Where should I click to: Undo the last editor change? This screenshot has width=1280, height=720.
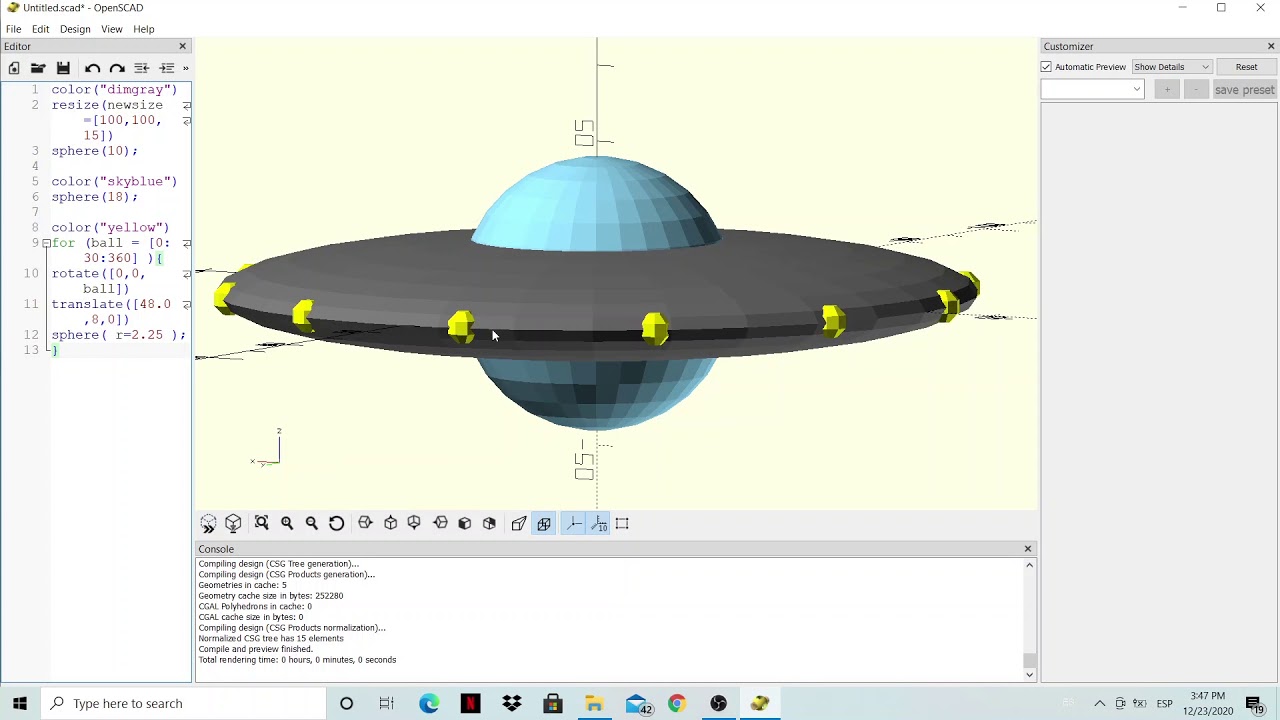pos(92,68)
